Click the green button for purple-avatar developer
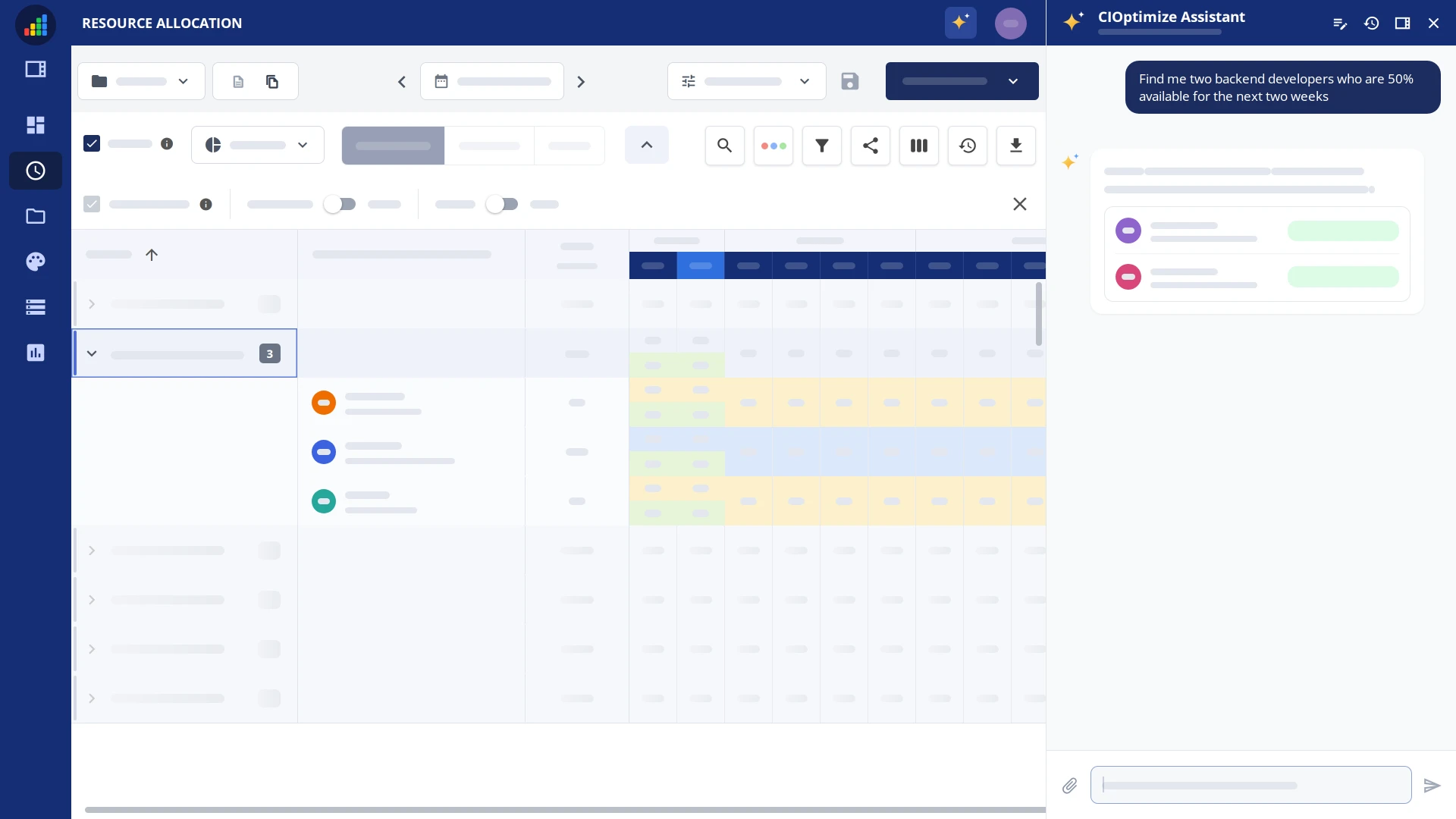1456x819 pixels. 1343,231
